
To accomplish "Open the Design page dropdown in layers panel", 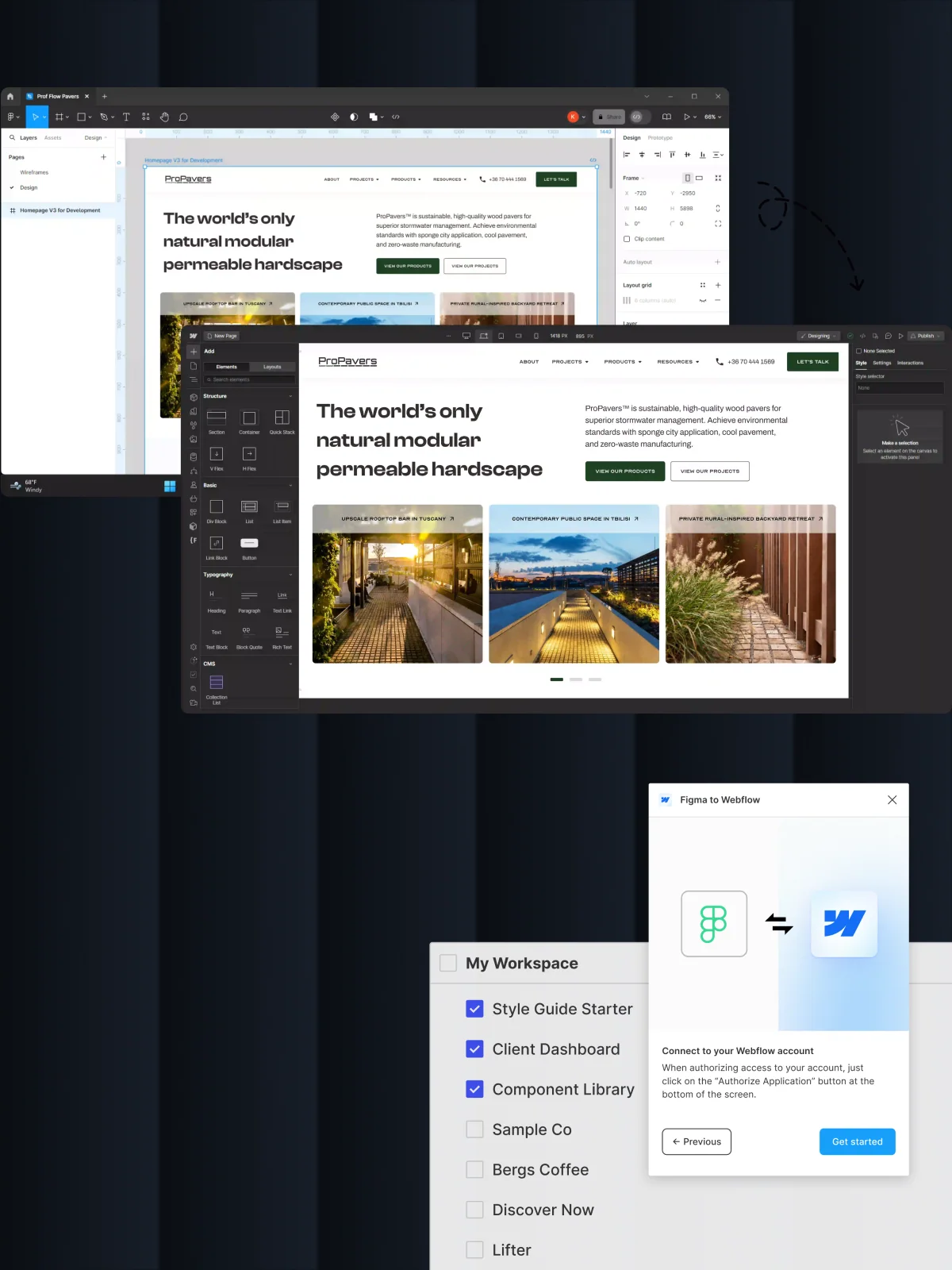I will (x=95, y=137).
